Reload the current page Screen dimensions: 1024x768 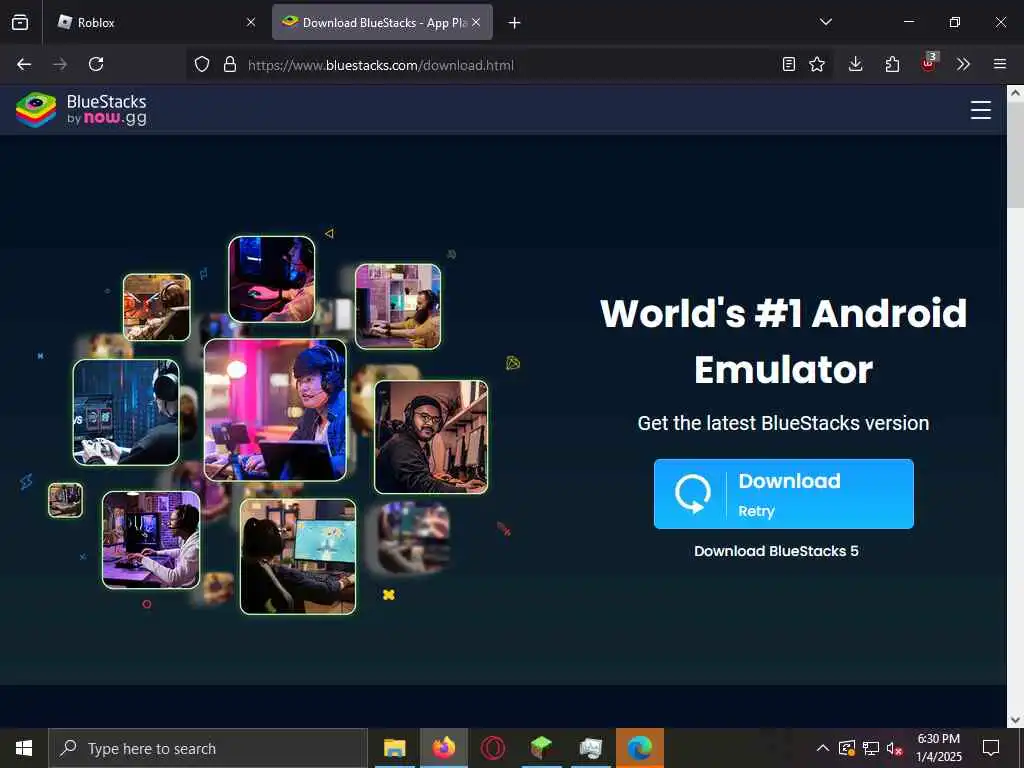tap(96, 64)
